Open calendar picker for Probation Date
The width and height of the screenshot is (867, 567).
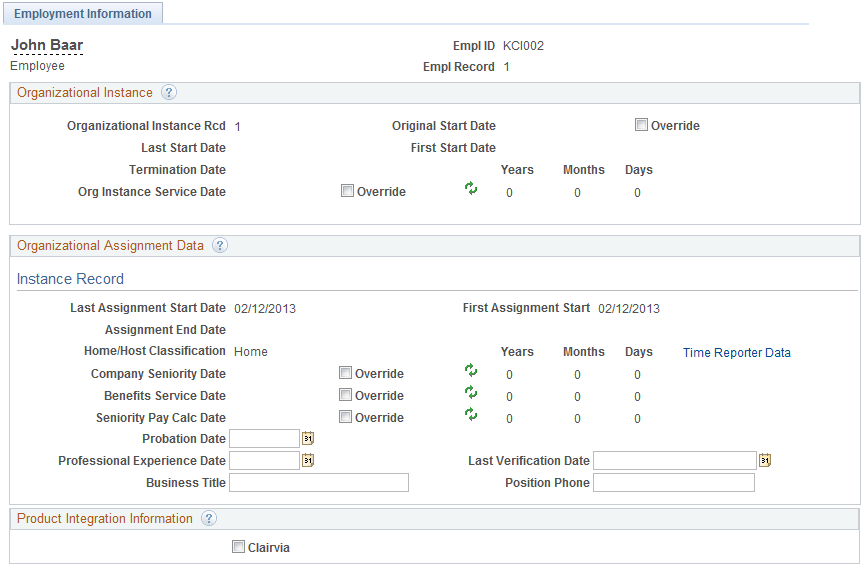click(308, 439)
